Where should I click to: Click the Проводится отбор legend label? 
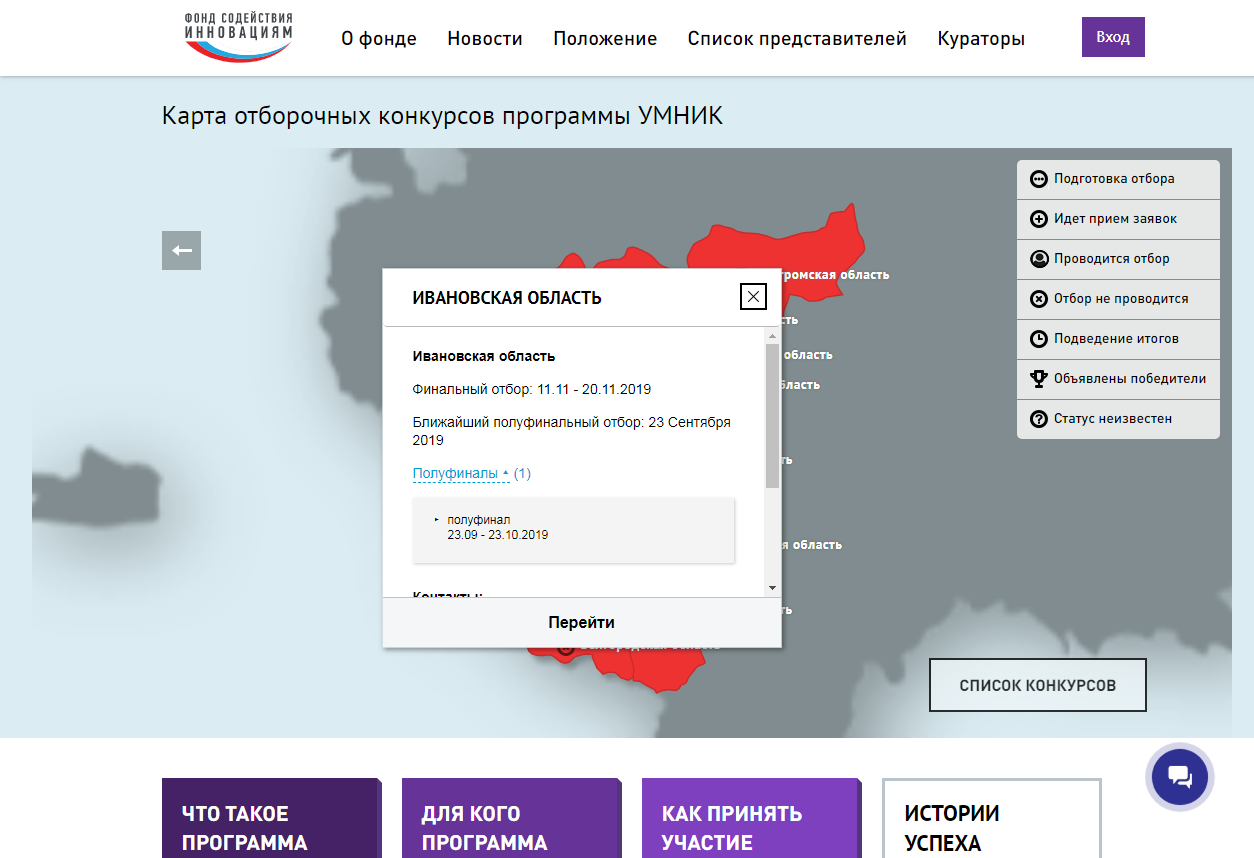click(x=1112, y=259)
